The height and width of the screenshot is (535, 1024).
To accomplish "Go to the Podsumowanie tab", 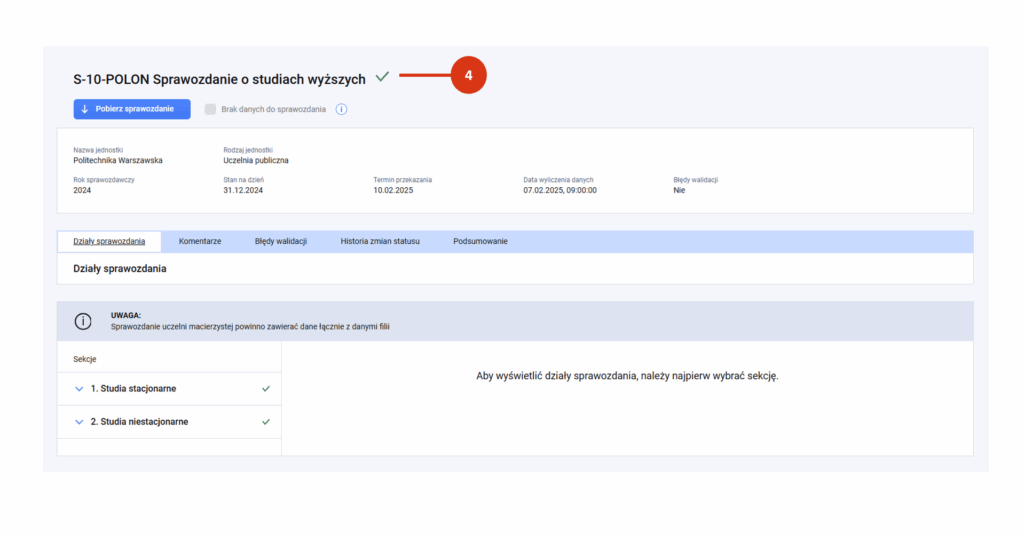I will pyautogui.click(x=480, y=241).
